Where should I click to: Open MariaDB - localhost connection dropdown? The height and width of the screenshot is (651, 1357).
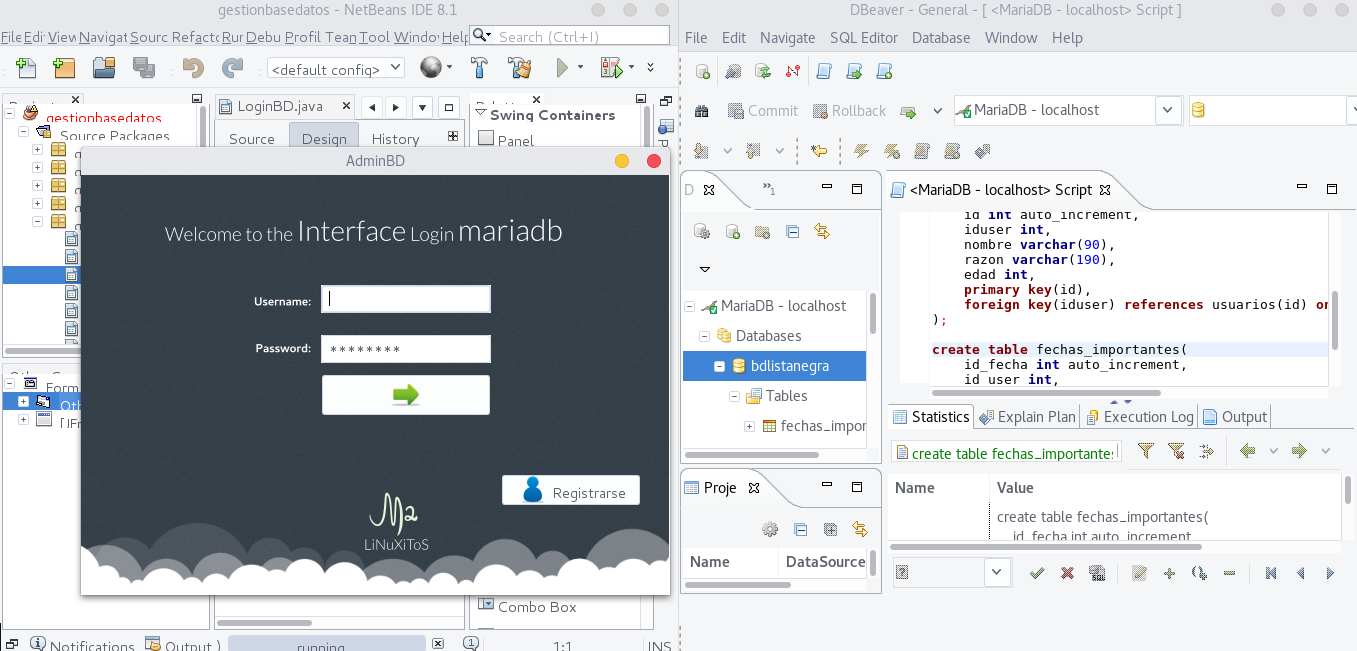(x=1169, y=110)
